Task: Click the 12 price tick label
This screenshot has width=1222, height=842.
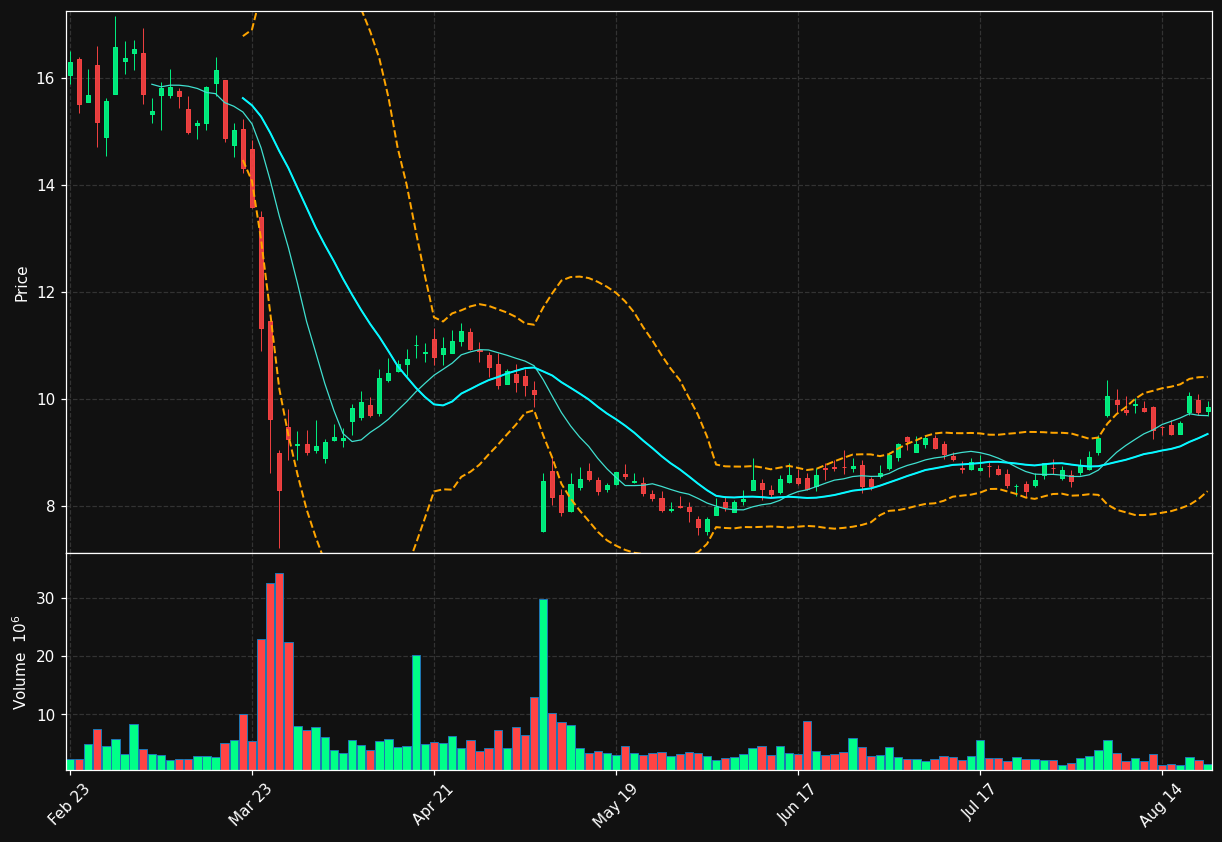Action: click(46, 292)
